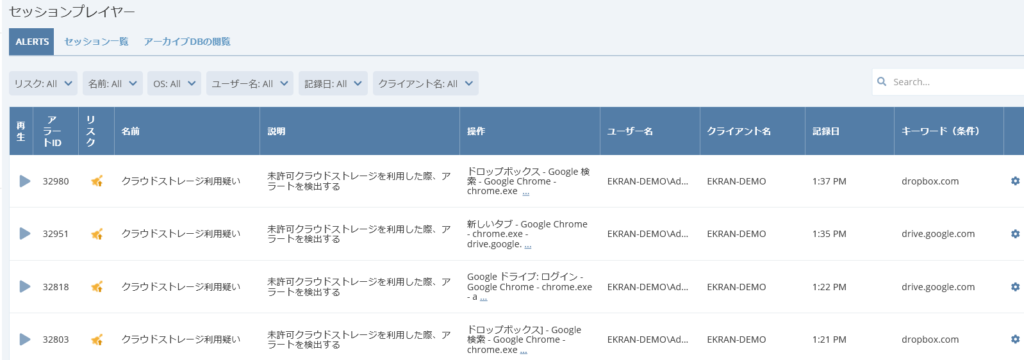Click risk icon in alert 32818 row
The width and height of the screenshot is (1024, 360).
pyautogui.click(x=97, y=286)
